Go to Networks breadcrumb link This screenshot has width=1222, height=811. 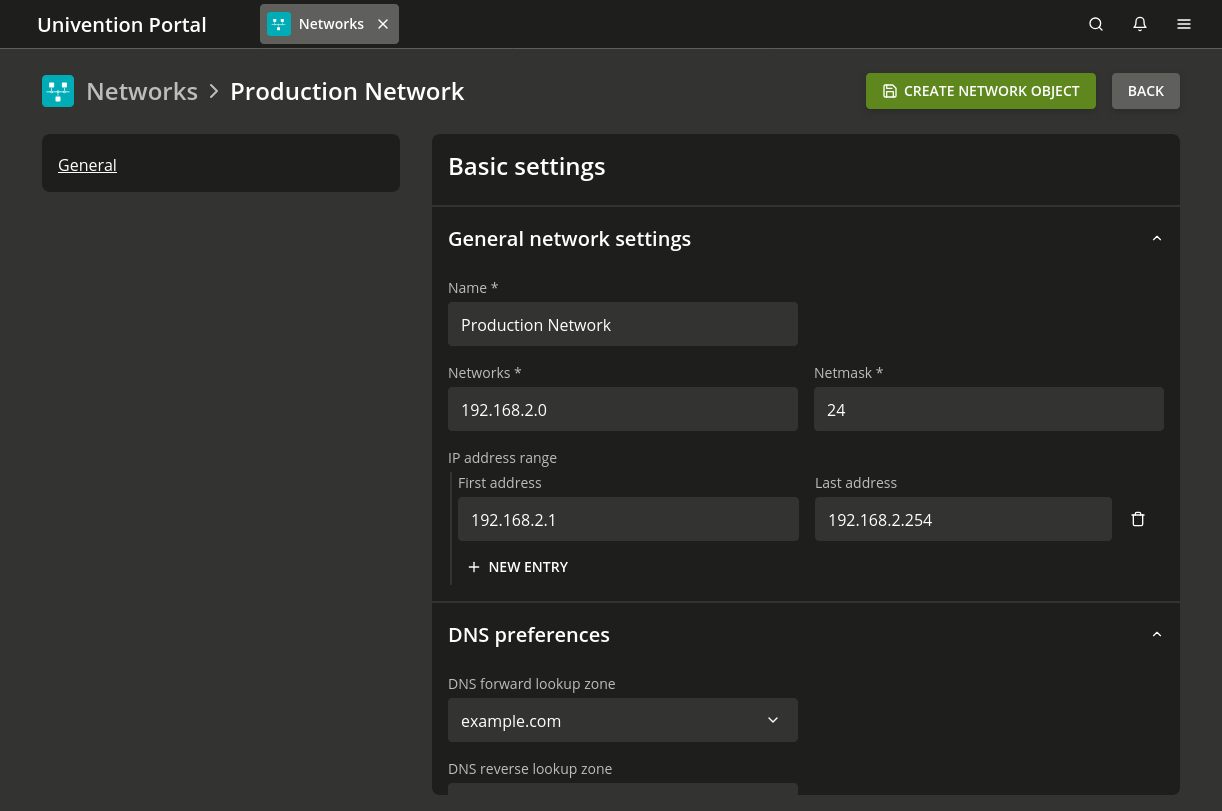pyautogui.click(x=142, y=91)
